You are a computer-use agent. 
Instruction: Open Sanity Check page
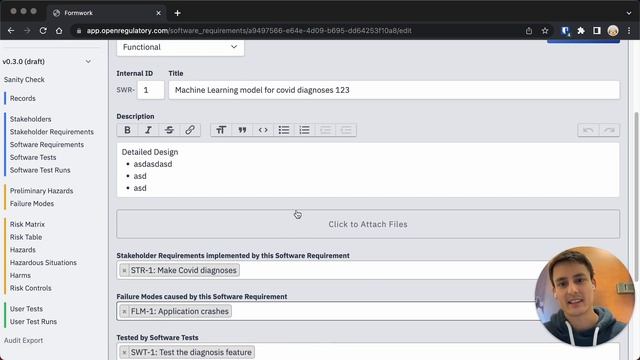point(24,80)
